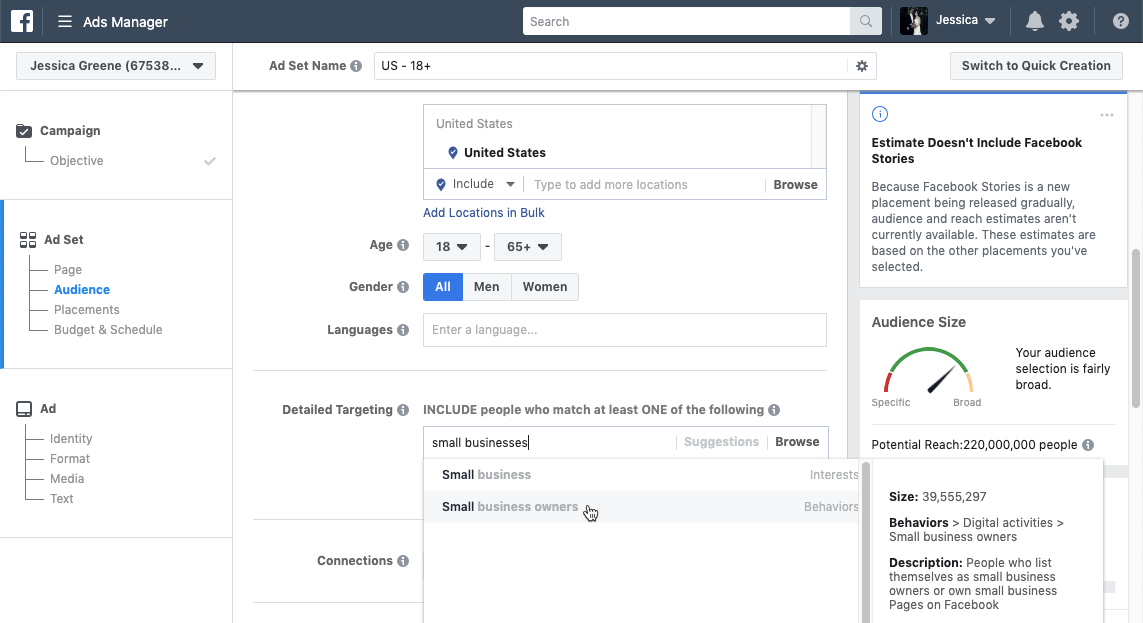
Task: Click Browse next to locations field
Action: point(795,184)
